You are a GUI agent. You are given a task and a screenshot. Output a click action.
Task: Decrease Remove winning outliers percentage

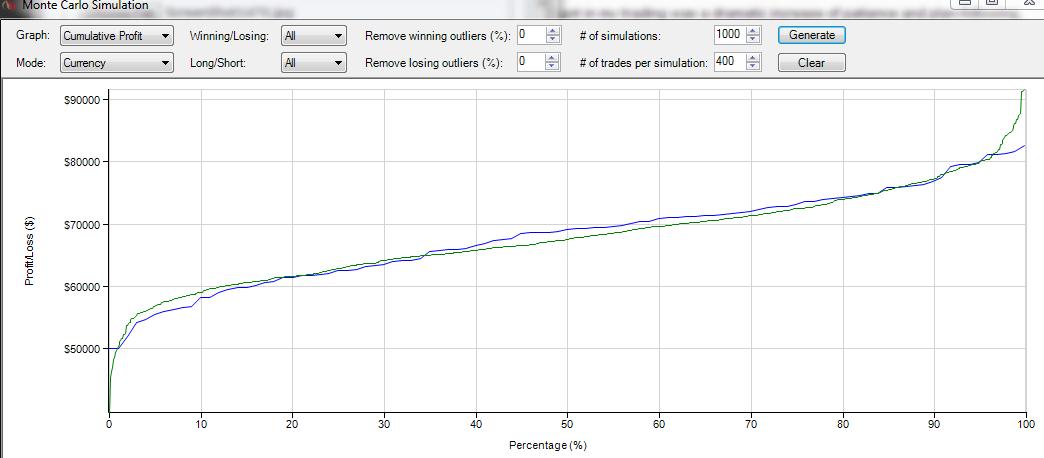click(x=553, y=39)
